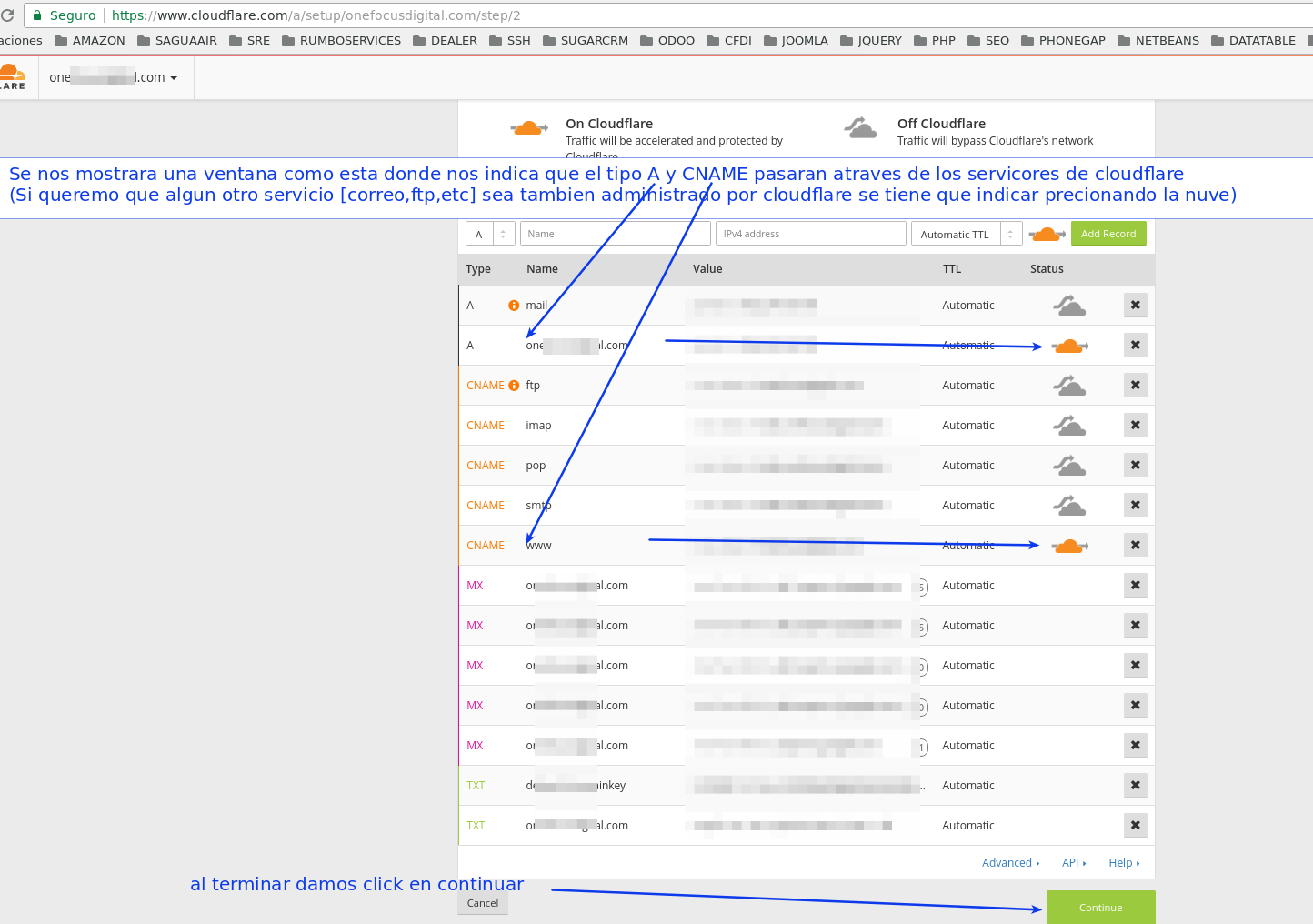Open the Automatic TTL dropdown

[x=967, y=234]
